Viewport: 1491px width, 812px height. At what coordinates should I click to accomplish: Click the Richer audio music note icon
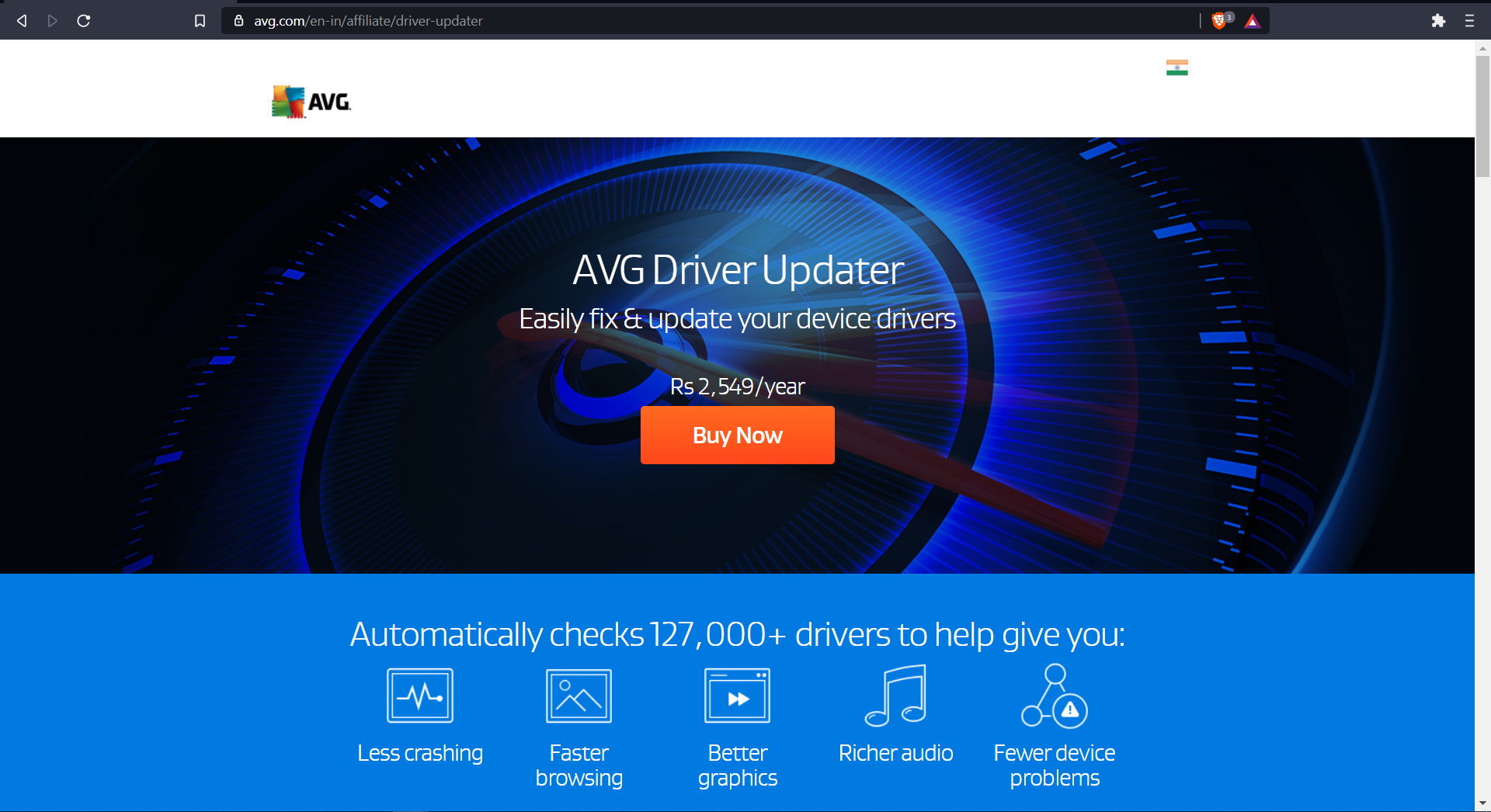tap(896, 696)
